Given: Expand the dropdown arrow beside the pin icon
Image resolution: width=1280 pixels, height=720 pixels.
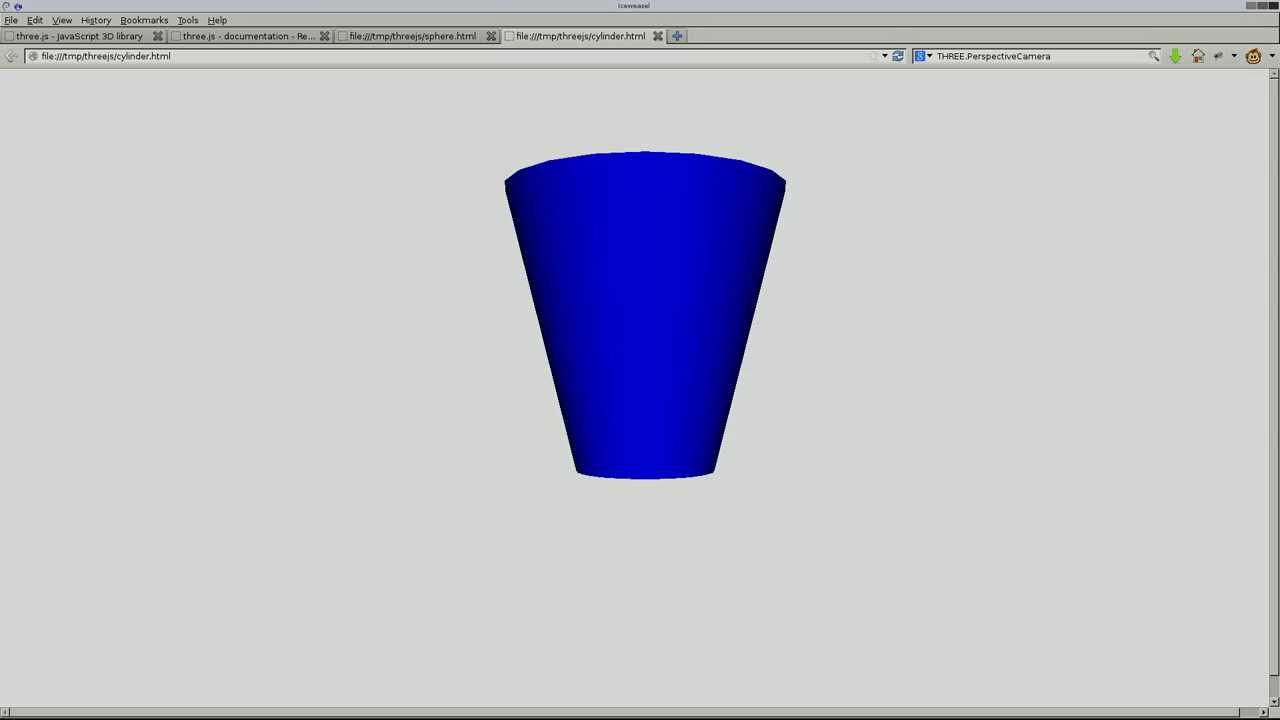Looking at the screenshot, I should pos(1234,56).
